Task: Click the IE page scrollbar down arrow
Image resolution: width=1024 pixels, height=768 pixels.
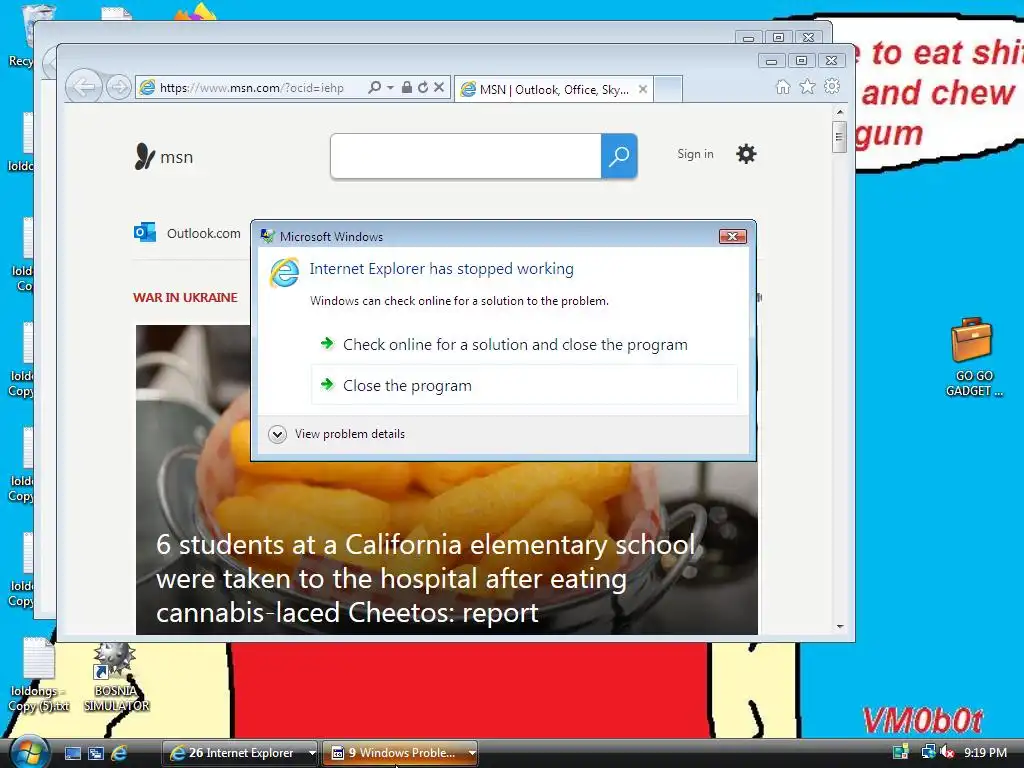Action: (x=840, y=626)
